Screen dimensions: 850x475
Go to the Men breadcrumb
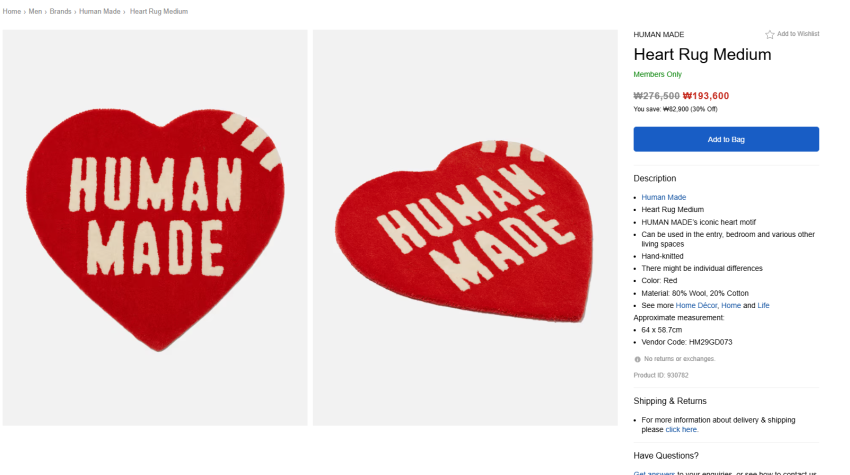36,11
